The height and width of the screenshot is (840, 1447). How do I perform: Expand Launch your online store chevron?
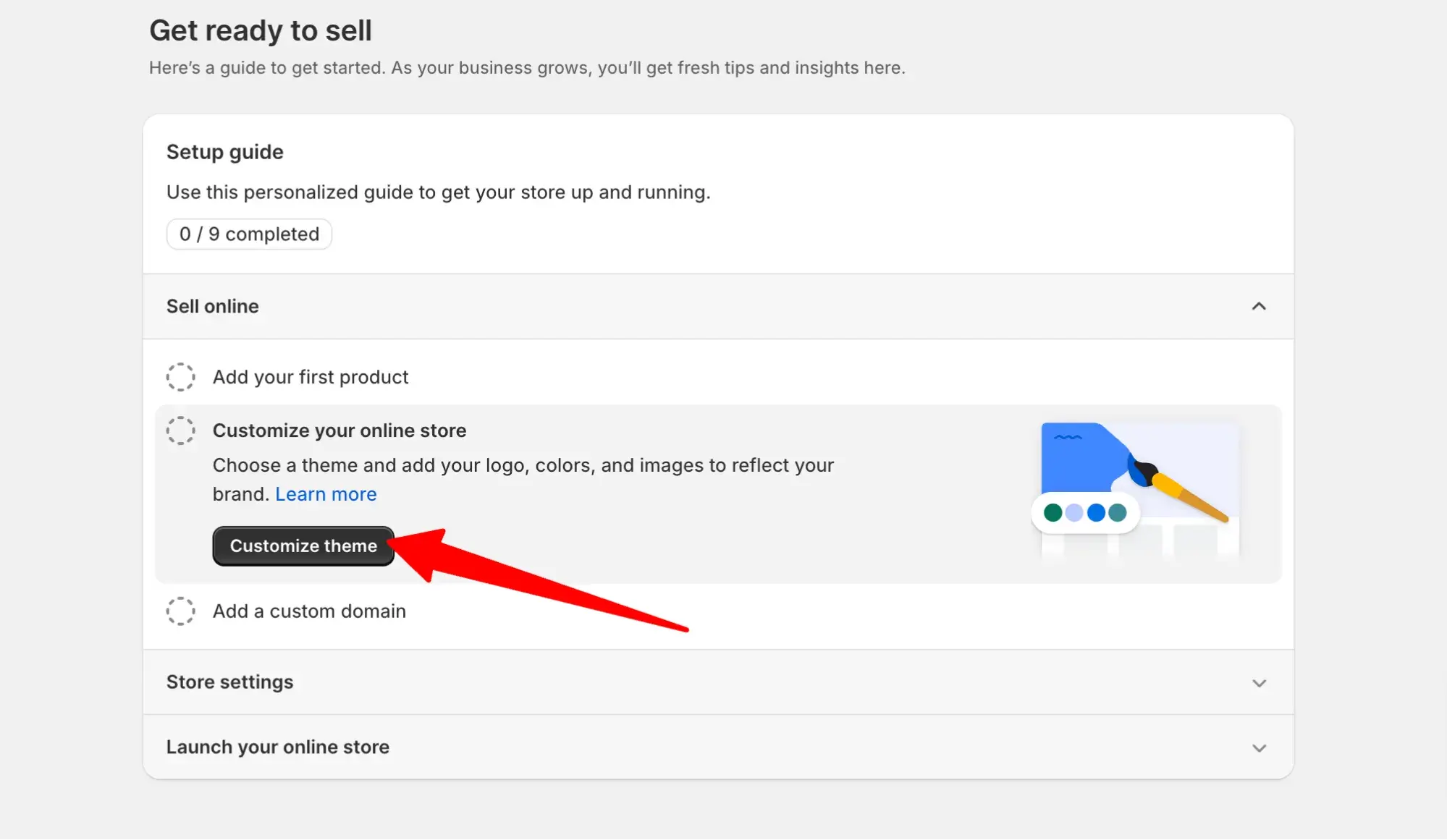[1259, 748]
